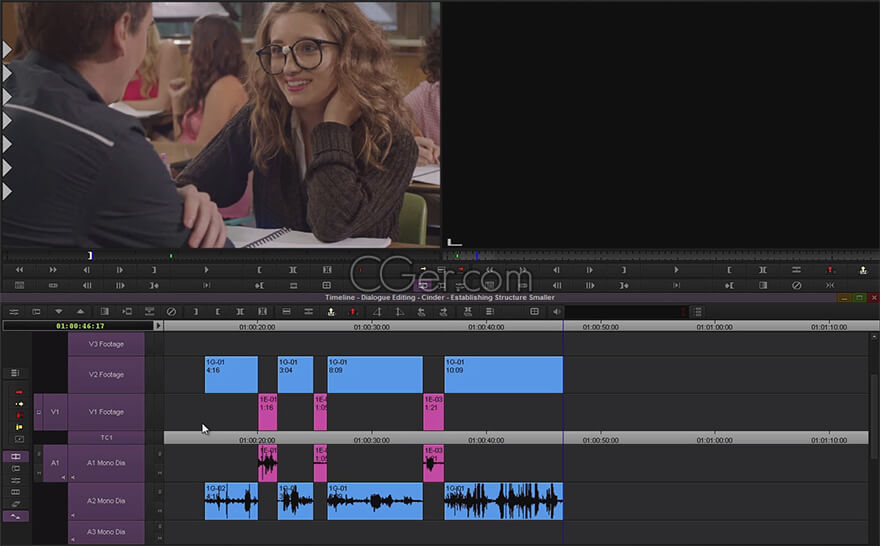Click record monitor blue position indicator

(x=477, y=256)
